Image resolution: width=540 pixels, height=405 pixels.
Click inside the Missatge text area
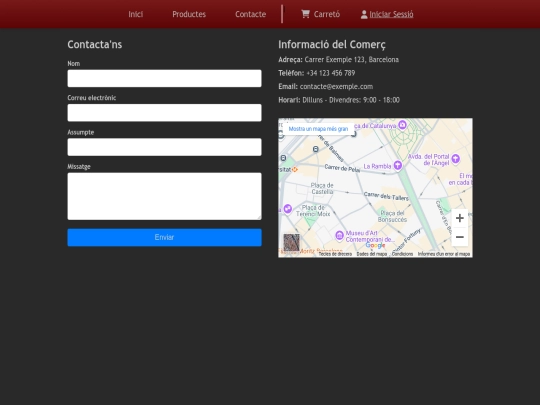click(164, 196)
